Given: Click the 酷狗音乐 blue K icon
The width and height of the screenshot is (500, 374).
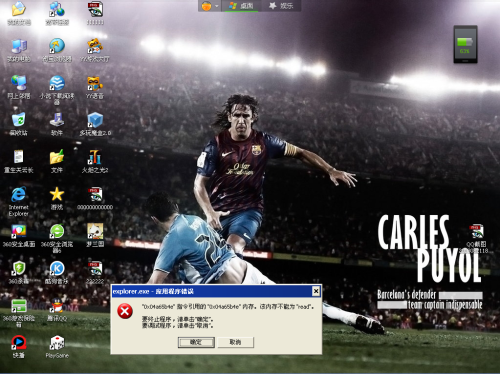Looking at the screenshot, I should (57, 269).
